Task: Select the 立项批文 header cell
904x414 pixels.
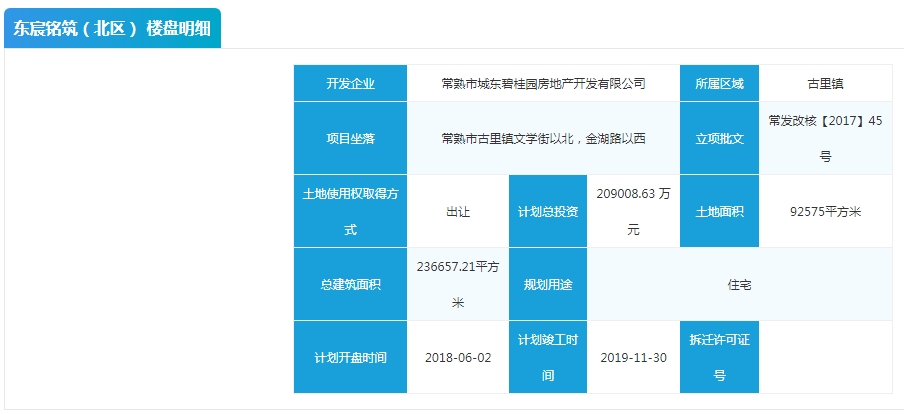Action: (x=719, y=138)
